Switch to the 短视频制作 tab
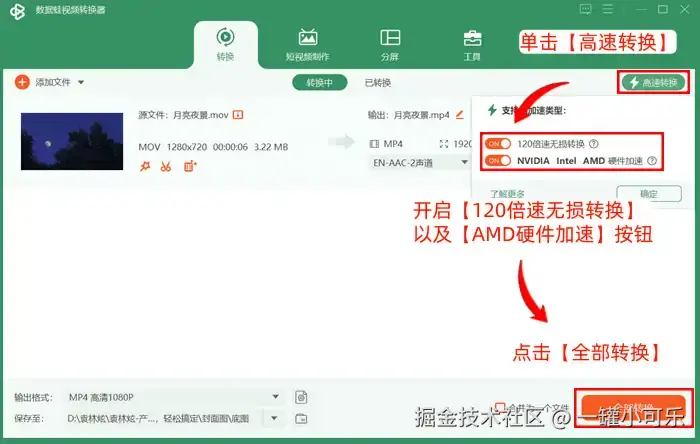 point(308,44)
